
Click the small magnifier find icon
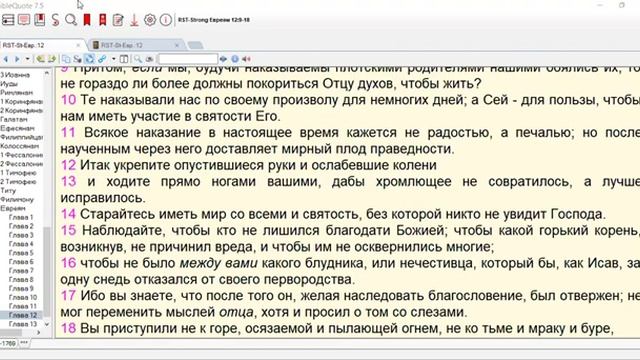(x=138, y=59)
